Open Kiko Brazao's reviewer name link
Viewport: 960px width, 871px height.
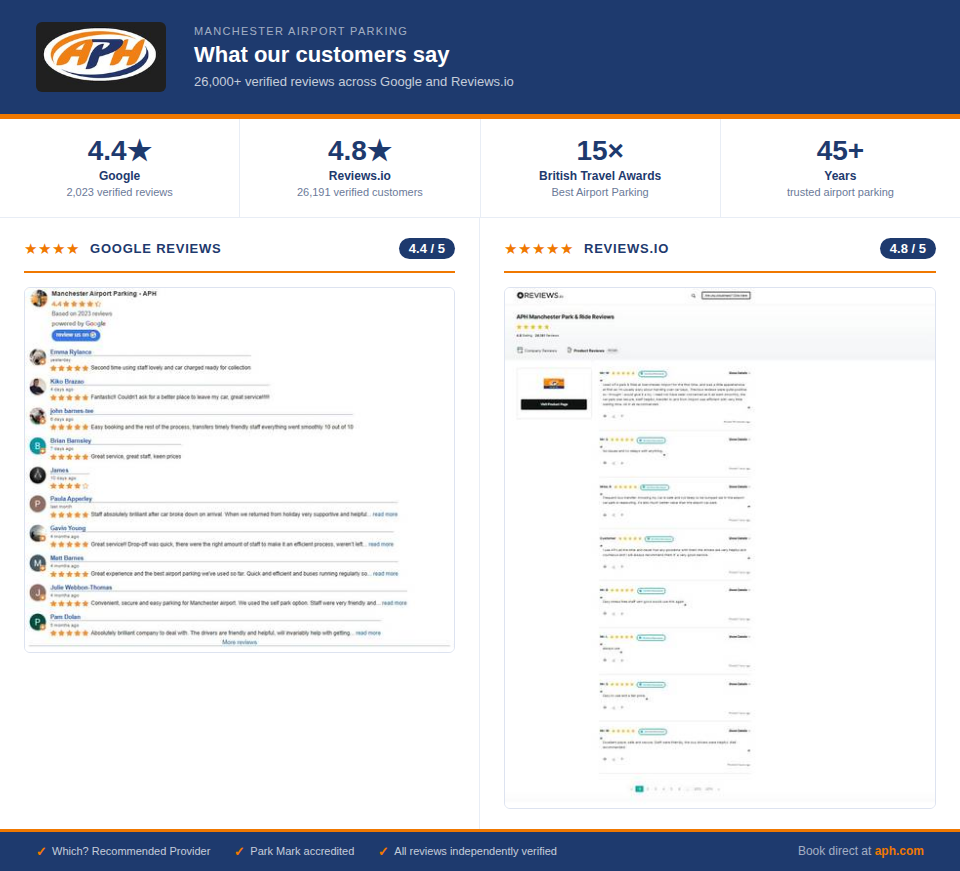tap(67, 381)
